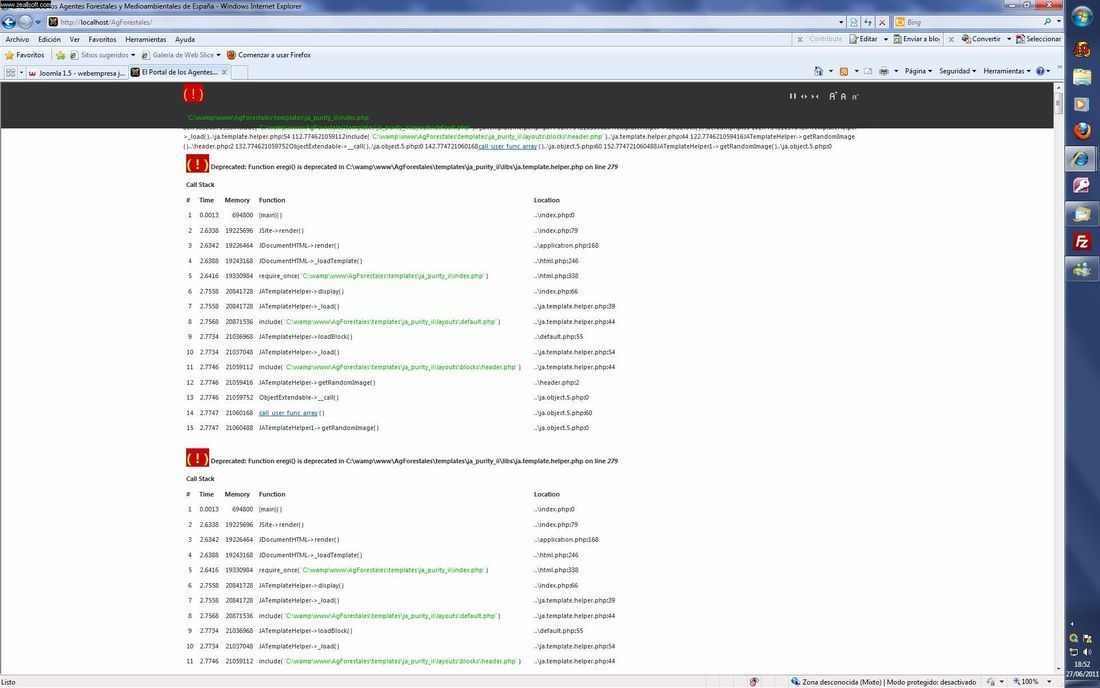The width and height of the screenshot is (1100, 688).
Task: Expand the Convertir dropdown arrow
Action: [1009, 39]
